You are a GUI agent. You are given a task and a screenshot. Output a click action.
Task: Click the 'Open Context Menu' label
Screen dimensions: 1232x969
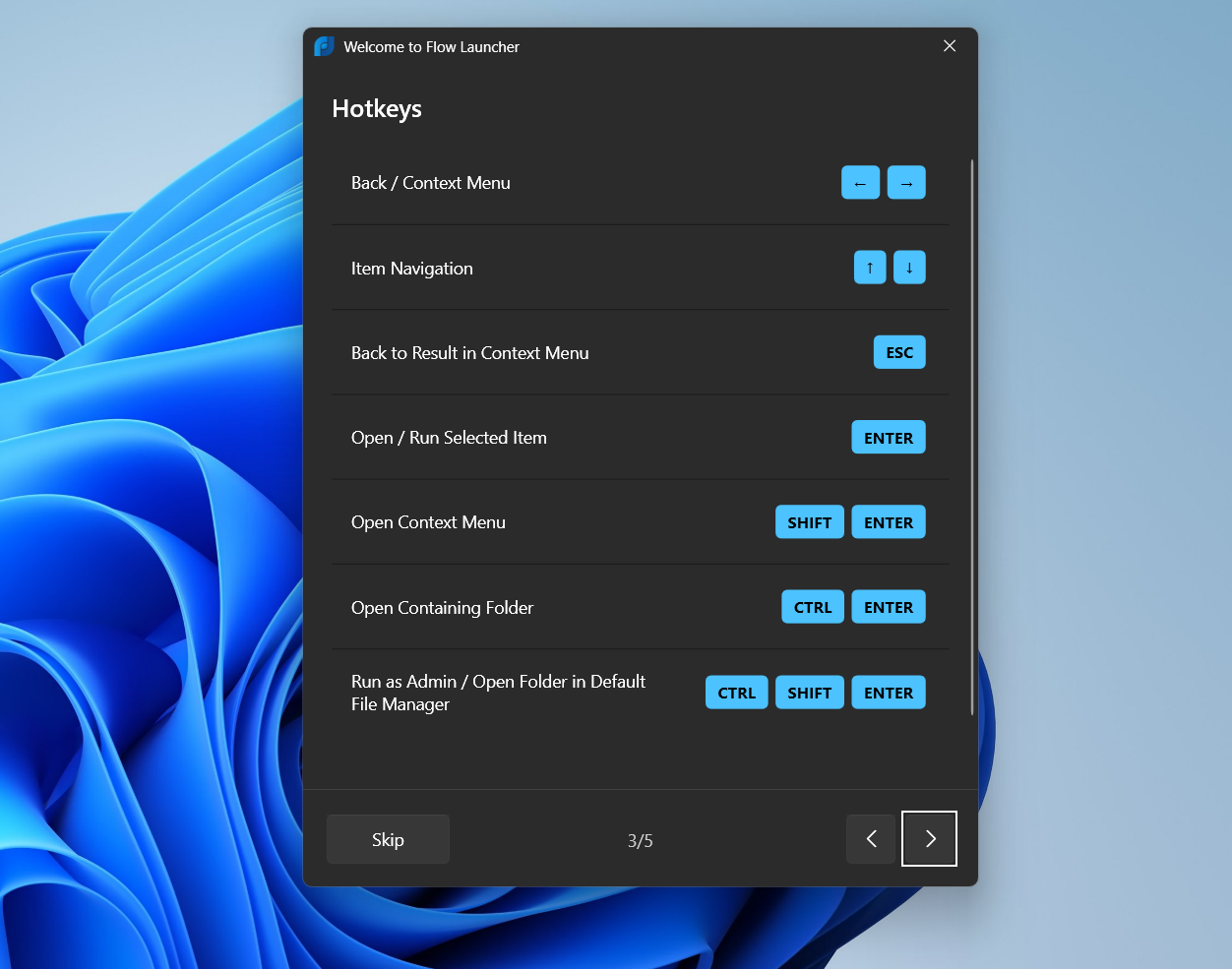pos(428,522)
